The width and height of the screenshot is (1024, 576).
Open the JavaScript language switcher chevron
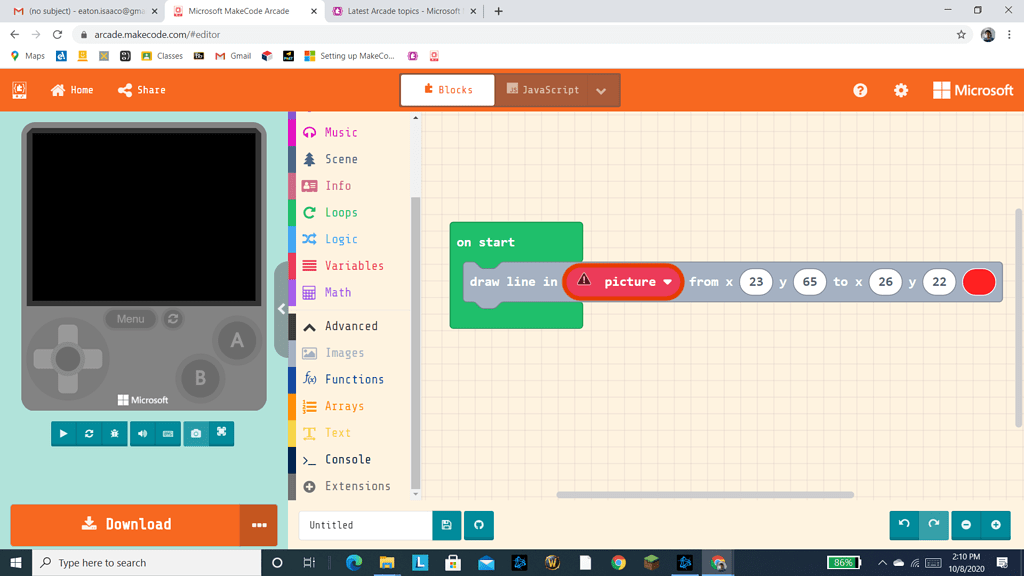tap(599, 89)
